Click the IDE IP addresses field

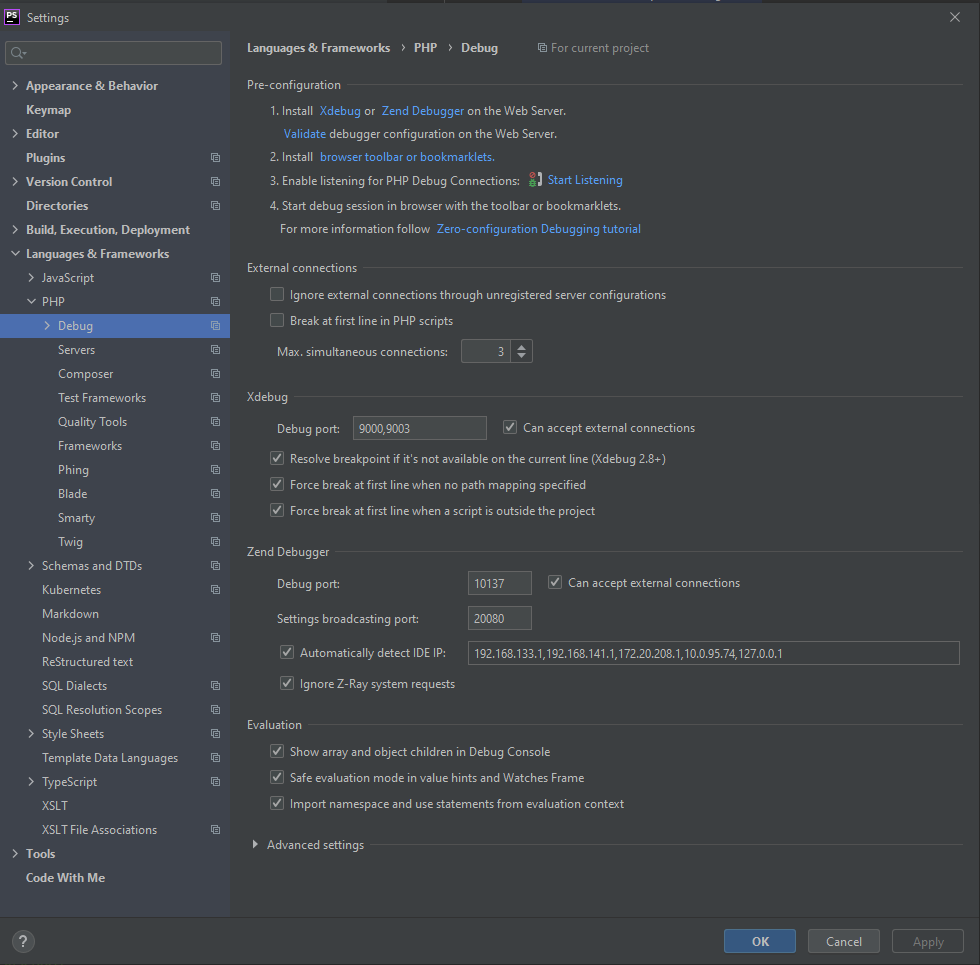(x=713, y=653)
